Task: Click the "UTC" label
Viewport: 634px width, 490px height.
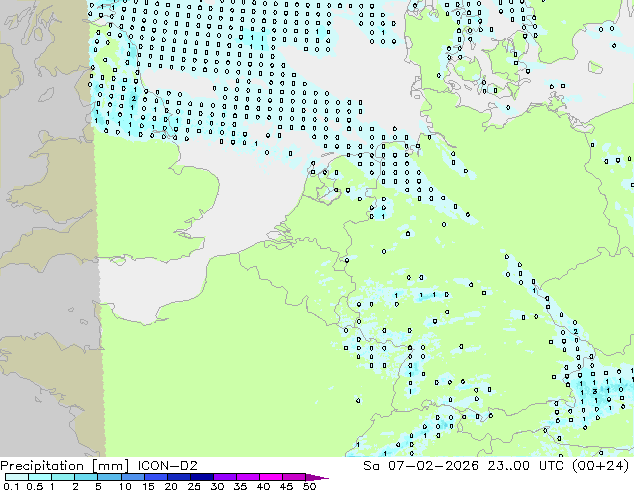Action: (x=552, y=466)
